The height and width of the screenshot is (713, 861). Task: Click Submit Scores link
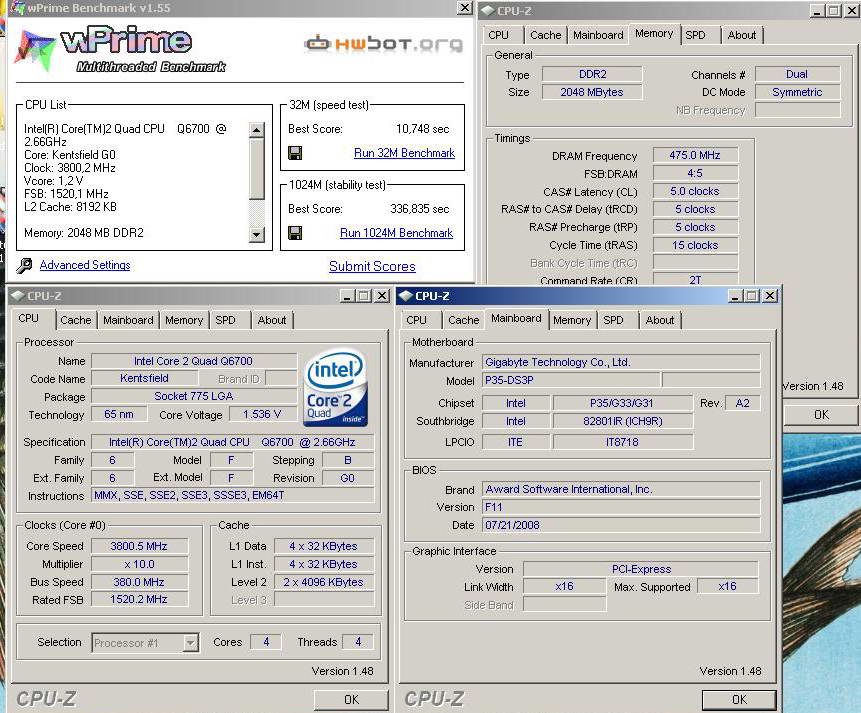tap(372, 266)
